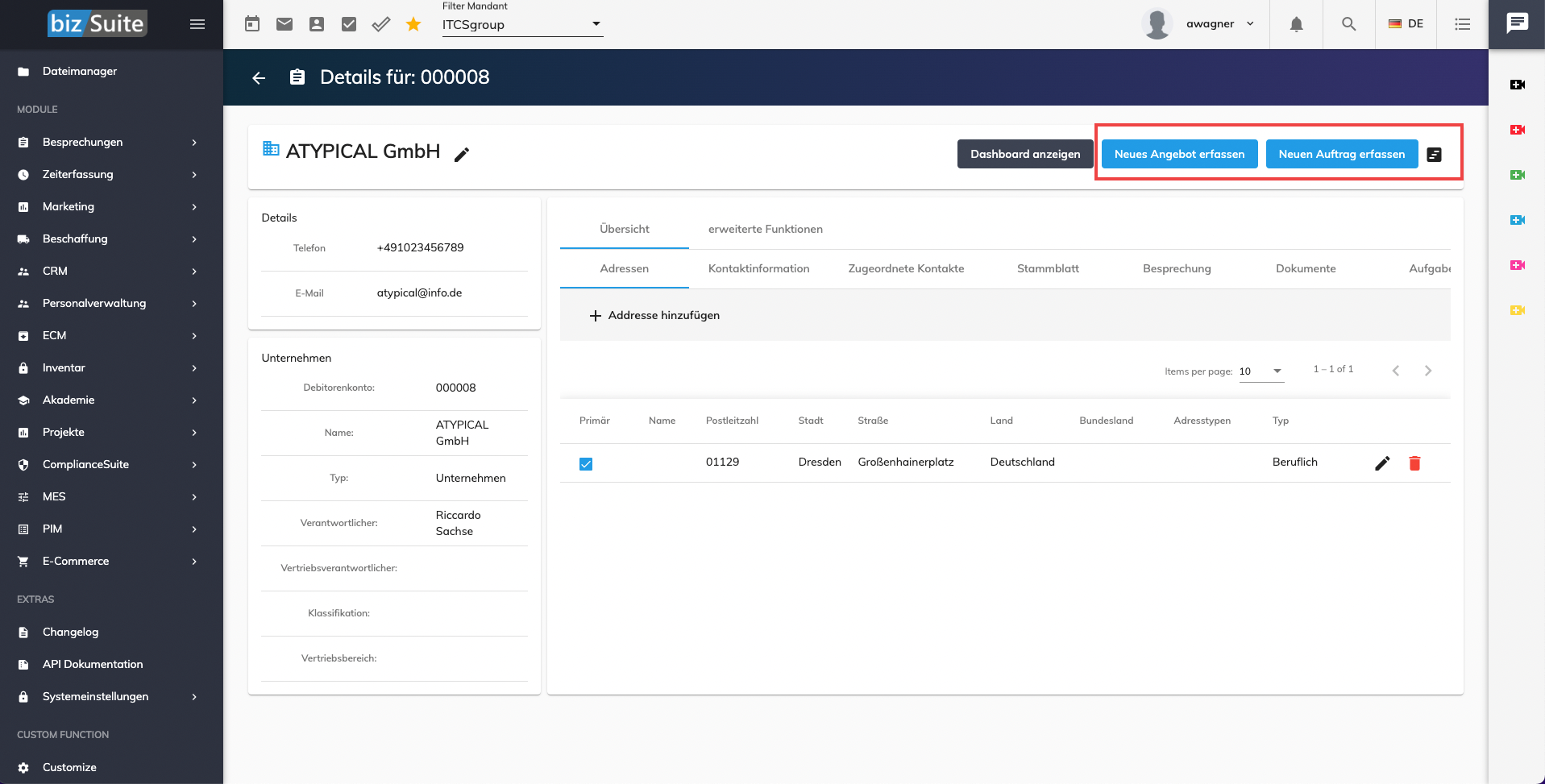Open the tasks checkbox icon in toolbar
This screenshot has height=784, width=1545.
[x=349, y=24]
